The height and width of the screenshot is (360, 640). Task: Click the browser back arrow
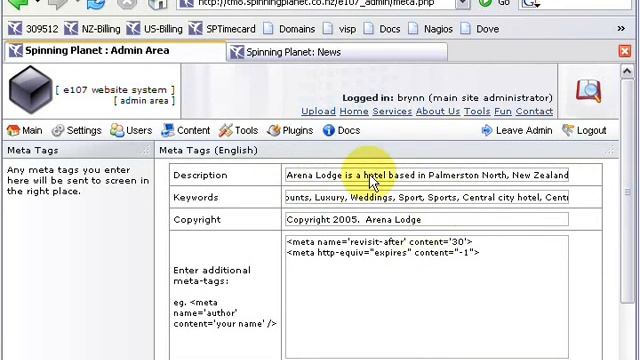point(18,4)
